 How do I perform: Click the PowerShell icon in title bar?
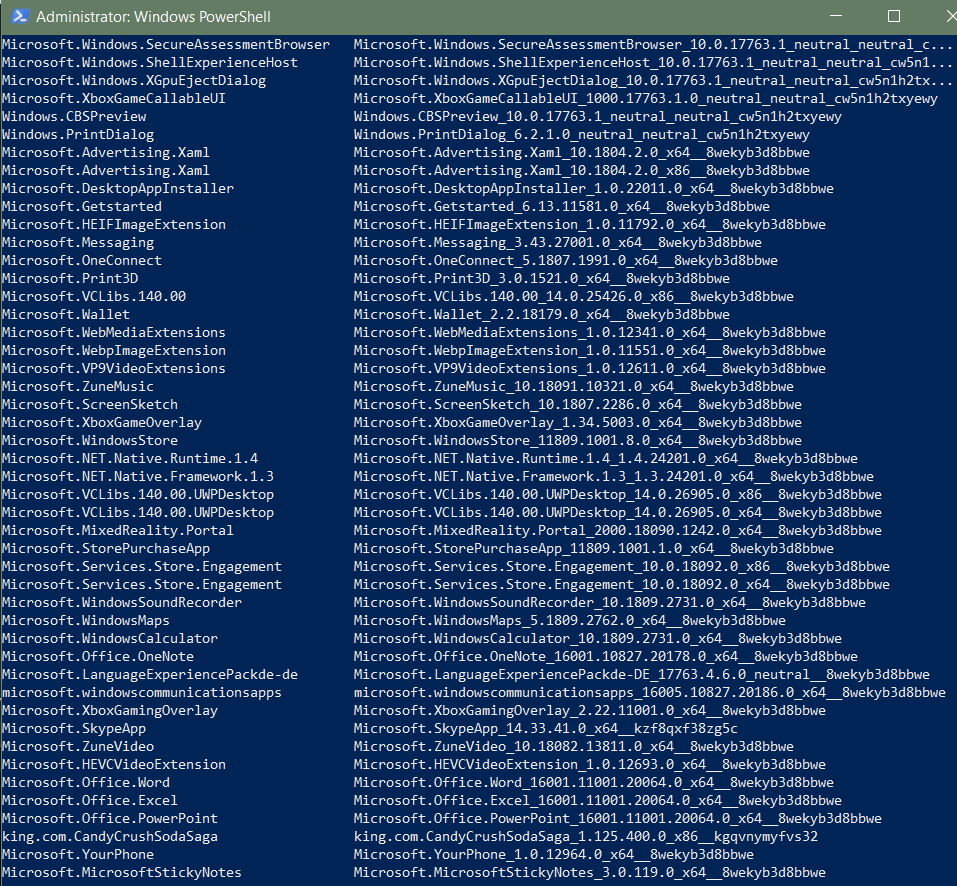point(20,16)
